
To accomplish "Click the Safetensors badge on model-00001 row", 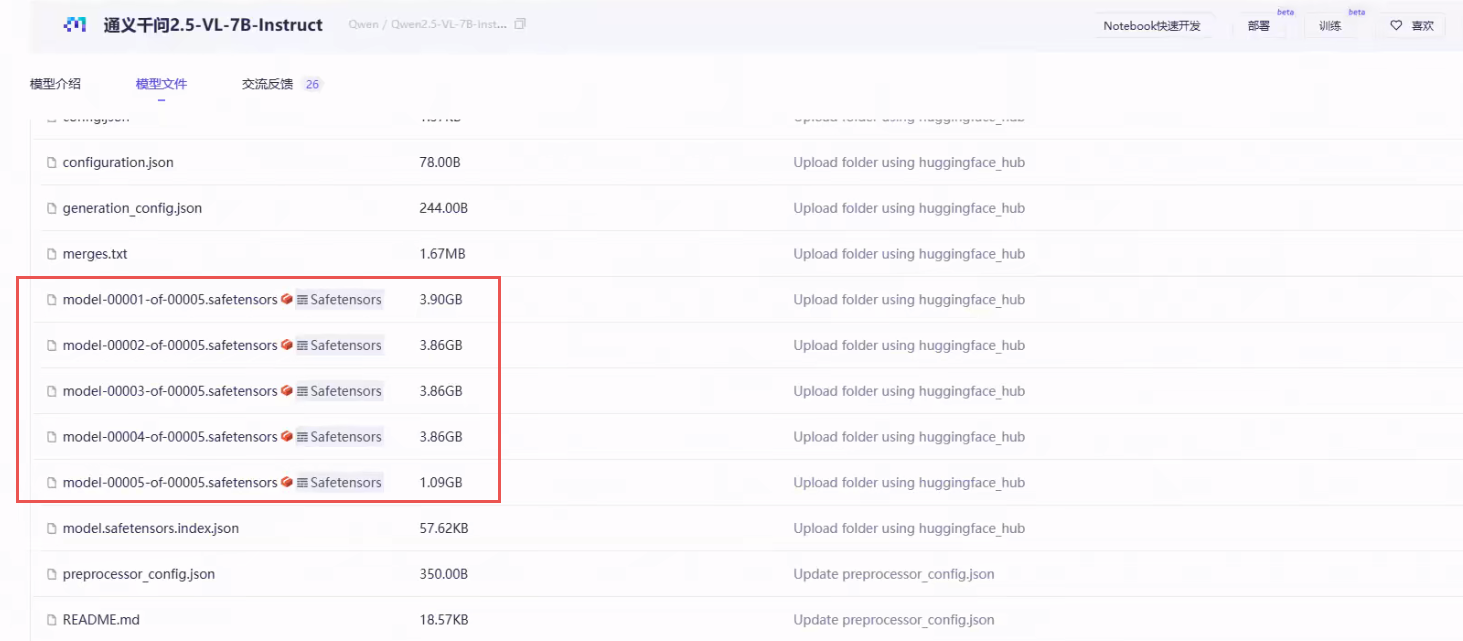I will 339,300.
